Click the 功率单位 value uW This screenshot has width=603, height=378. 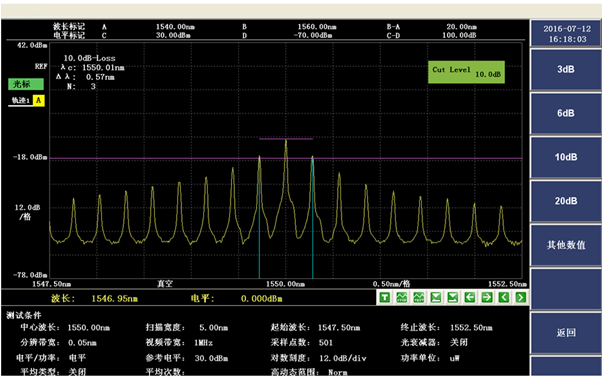click(x=455, y=358)
